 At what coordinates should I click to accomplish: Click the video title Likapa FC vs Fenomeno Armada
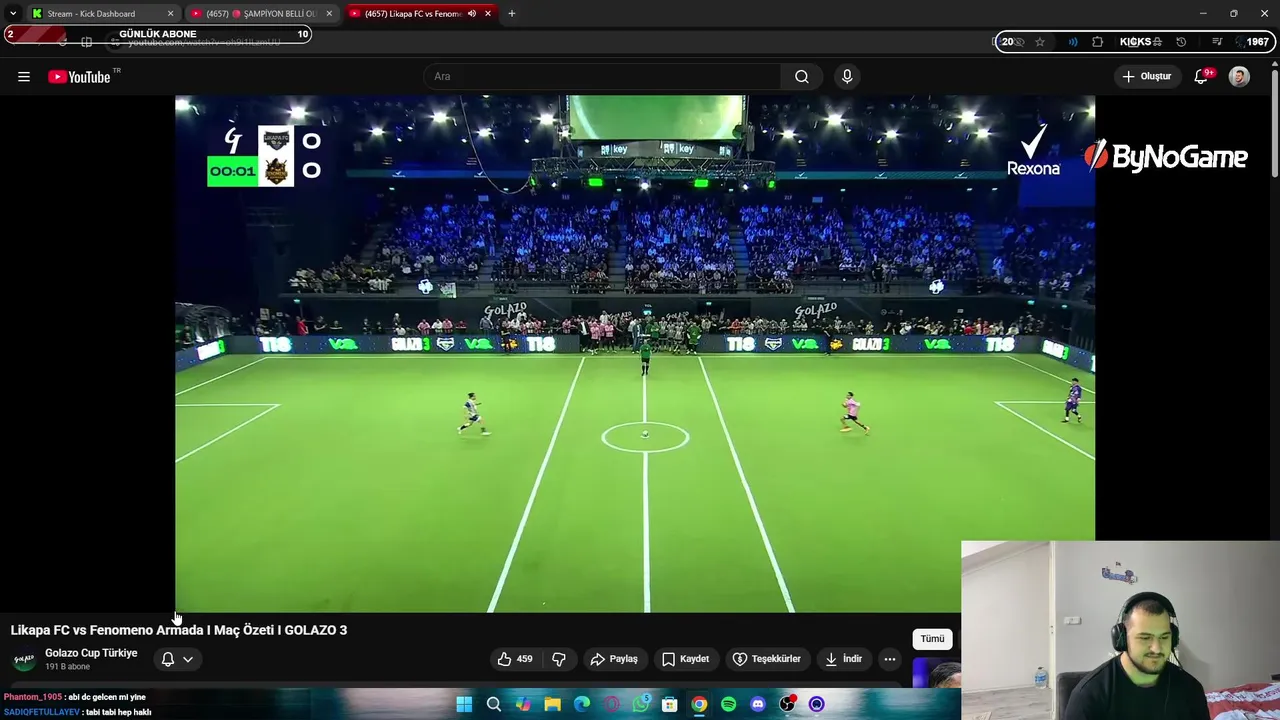(179, 630)
